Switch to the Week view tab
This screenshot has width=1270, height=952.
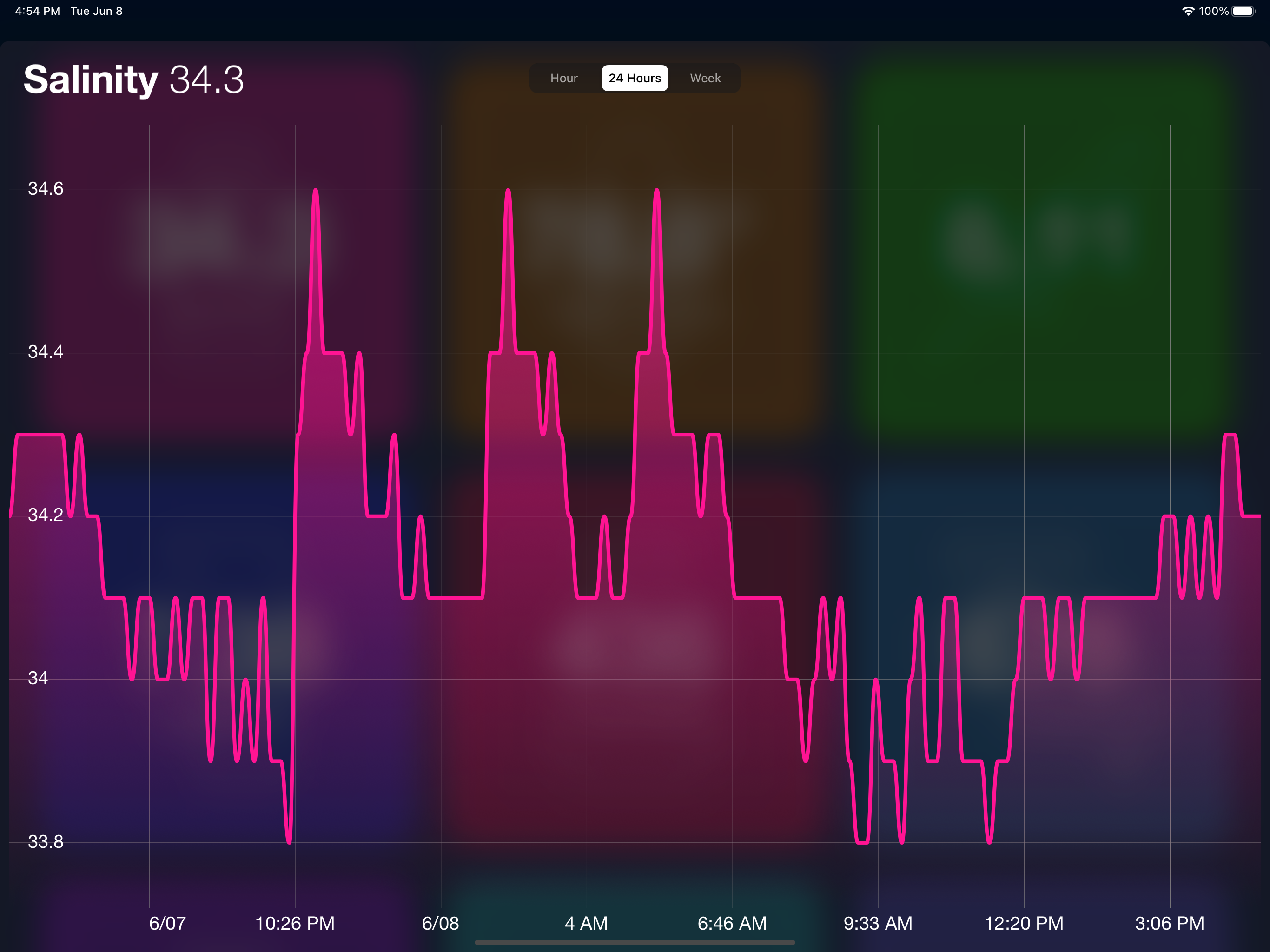pos(705,78)
